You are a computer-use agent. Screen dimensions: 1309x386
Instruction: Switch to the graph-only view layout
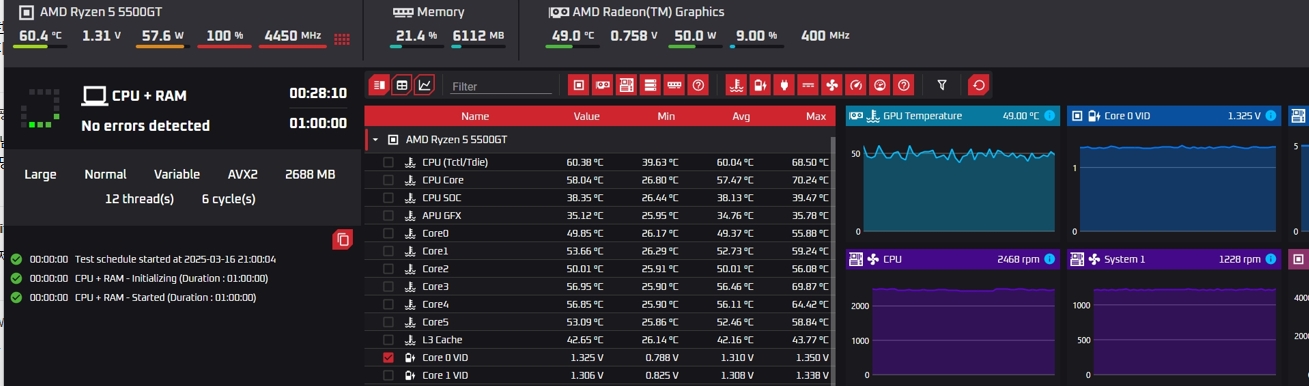(425, 85)
